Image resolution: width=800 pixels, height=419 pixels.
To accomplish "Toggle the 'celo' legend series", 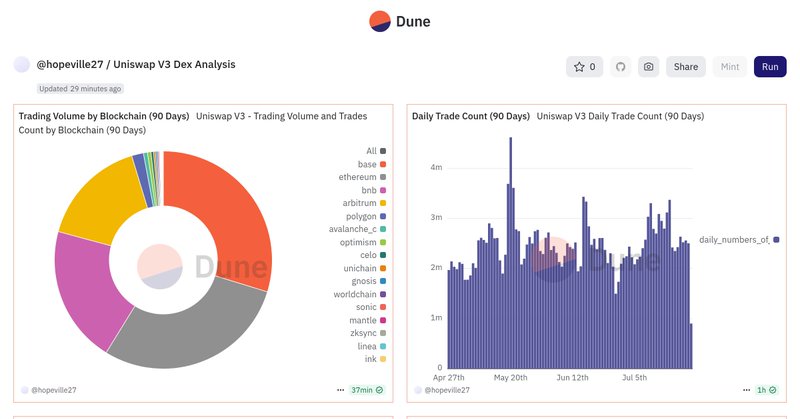I will point(373,255).
